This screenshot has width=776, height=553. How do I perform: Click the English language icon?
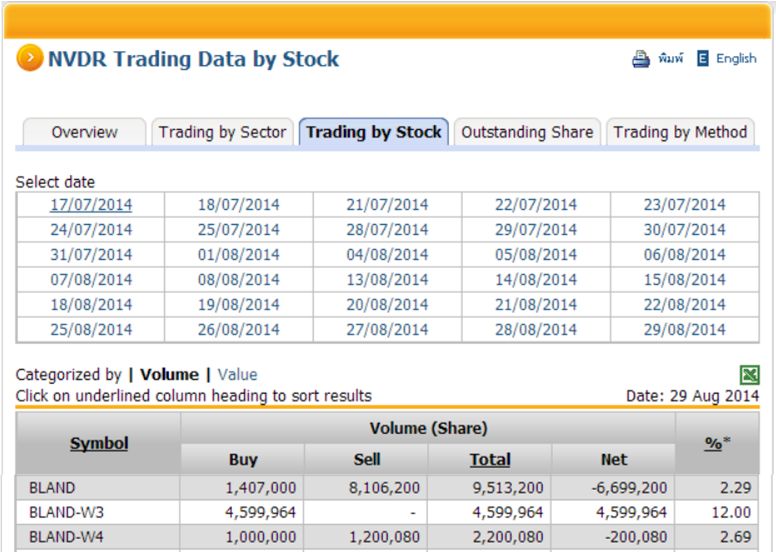click(x=703, y=59)
